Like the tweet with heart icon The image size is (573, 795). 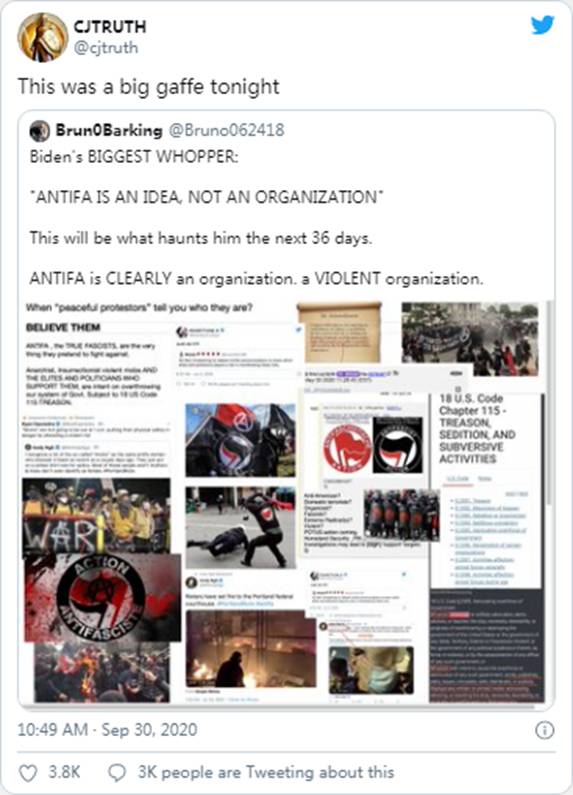point(28,773)
